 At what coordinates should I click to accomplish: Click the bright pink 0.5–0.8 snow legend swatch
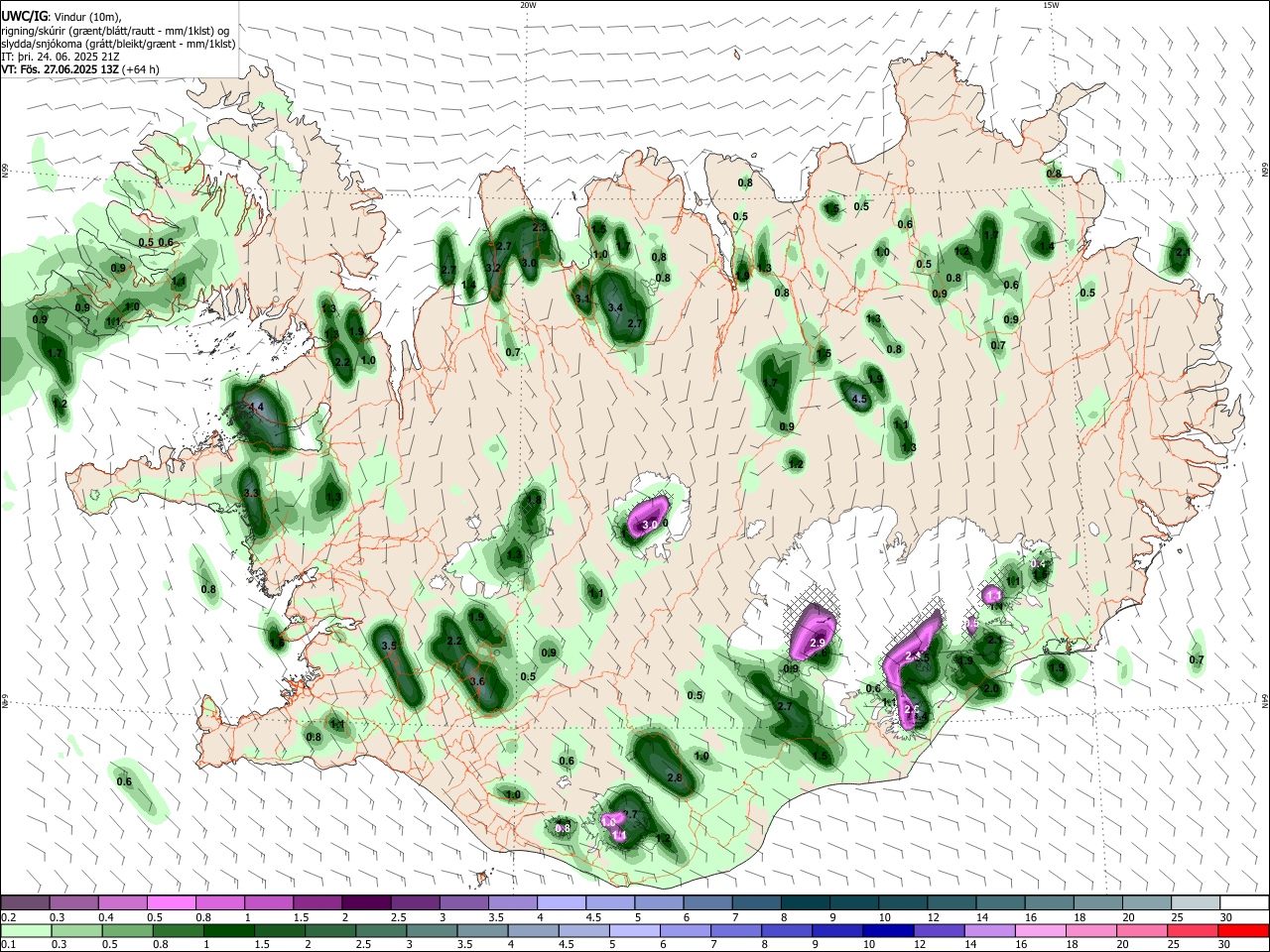coord(171,903)
